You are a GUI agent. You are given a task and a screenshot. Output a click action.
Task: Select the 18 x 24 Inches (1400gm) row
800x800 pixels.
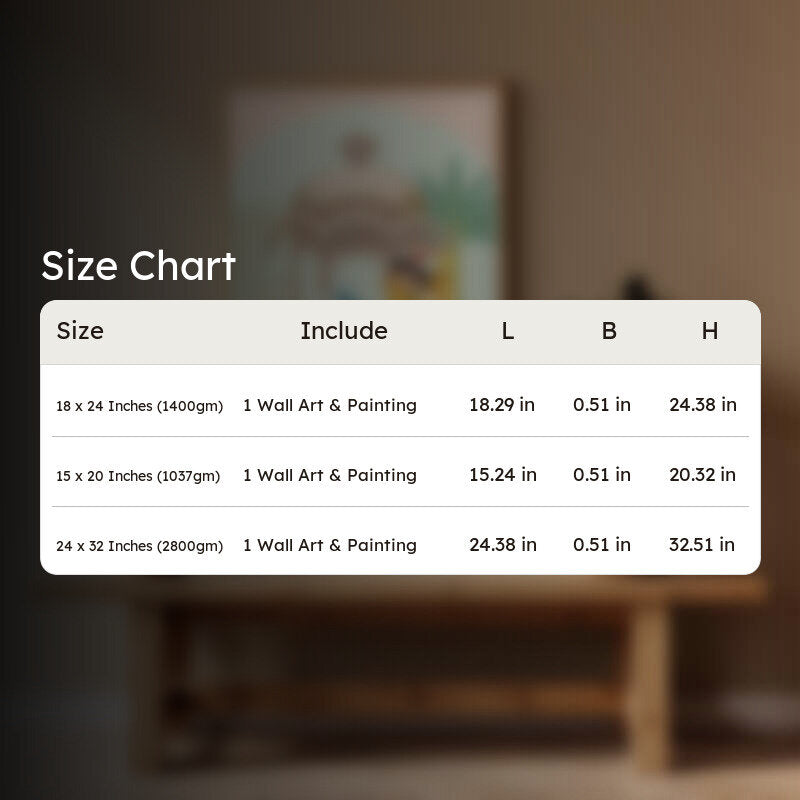(400, 405)
